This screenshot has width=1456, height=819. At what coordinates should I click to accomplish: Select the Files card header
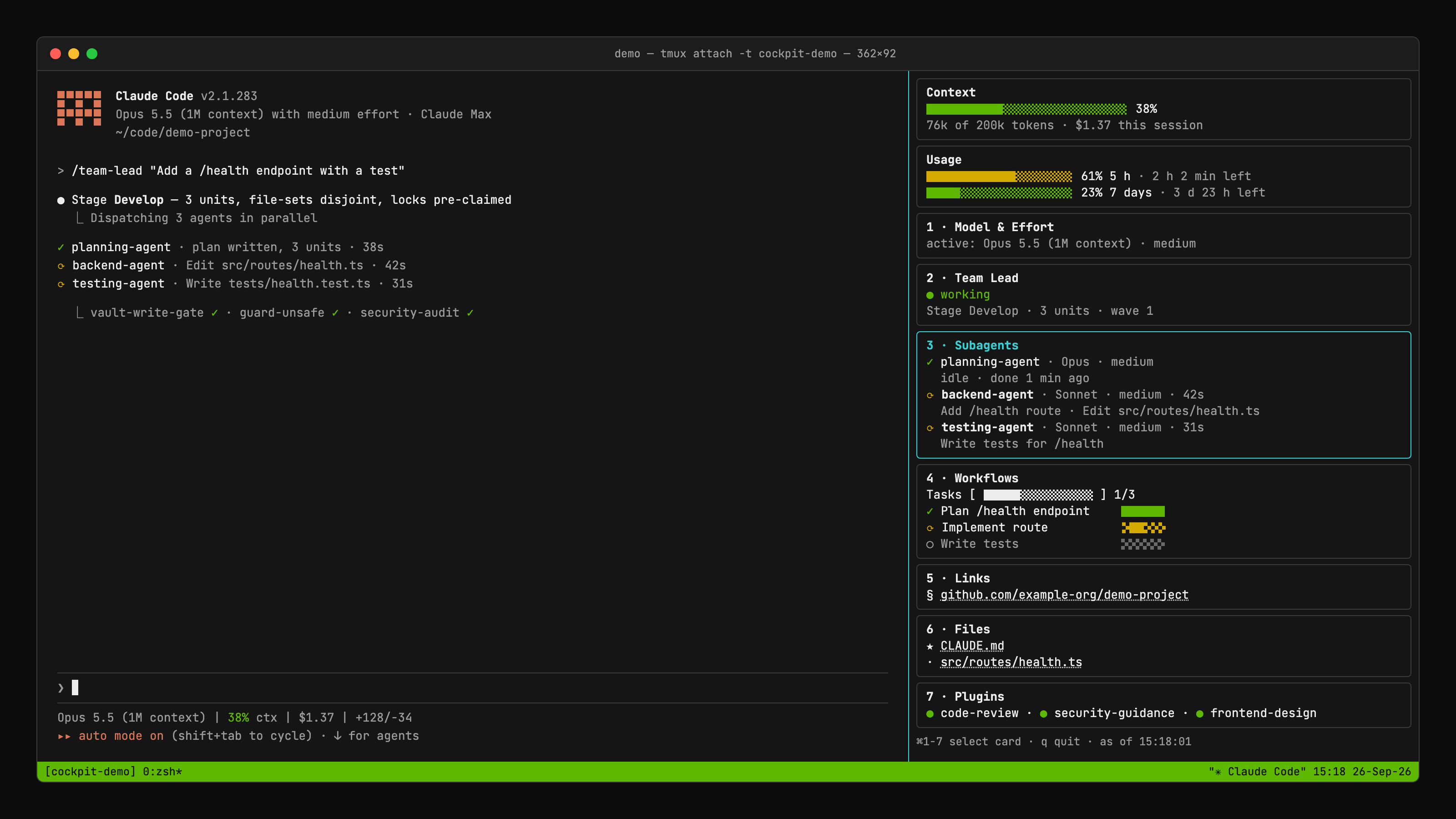(958, 629)
